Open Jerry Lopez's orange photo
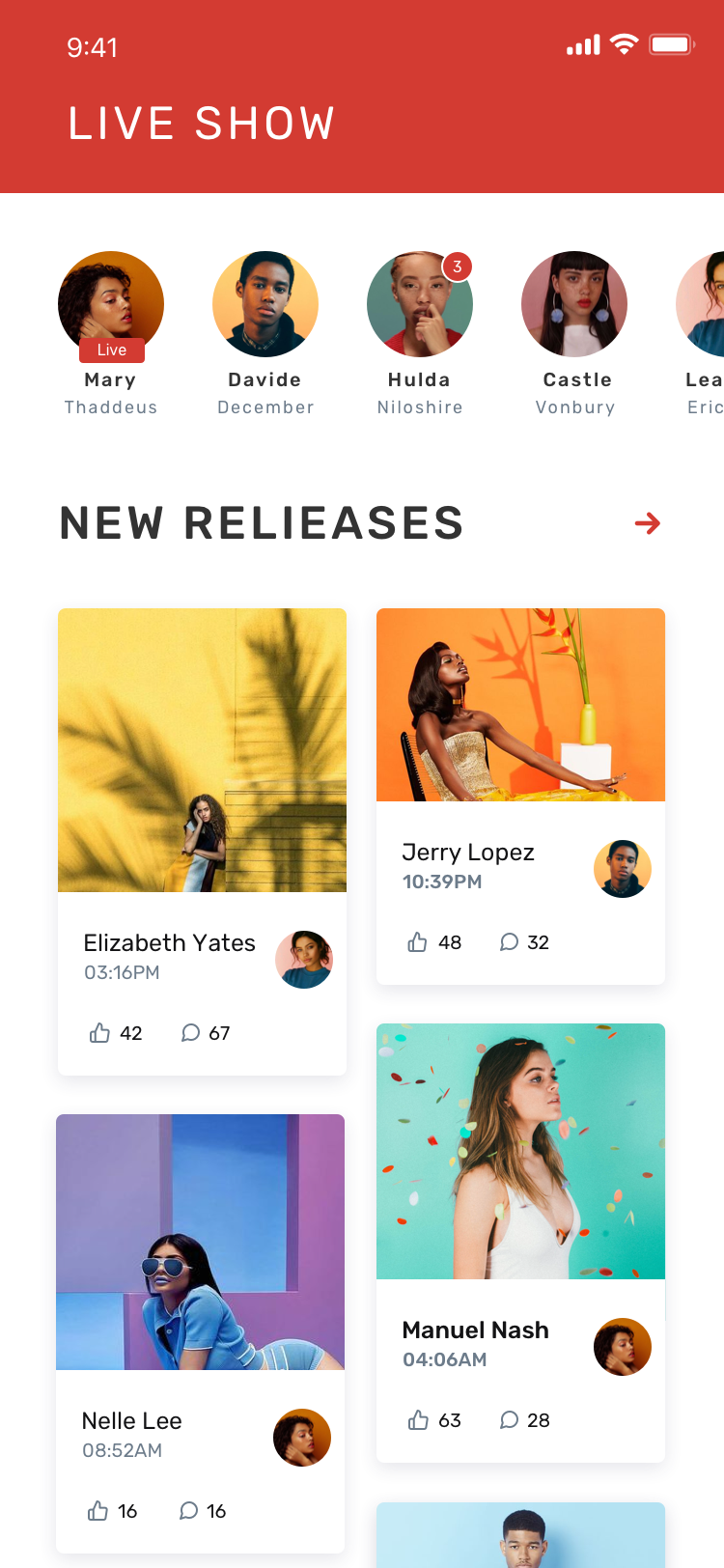The width and height of the screenshot is (724, 1568). [x=520, y=705]
